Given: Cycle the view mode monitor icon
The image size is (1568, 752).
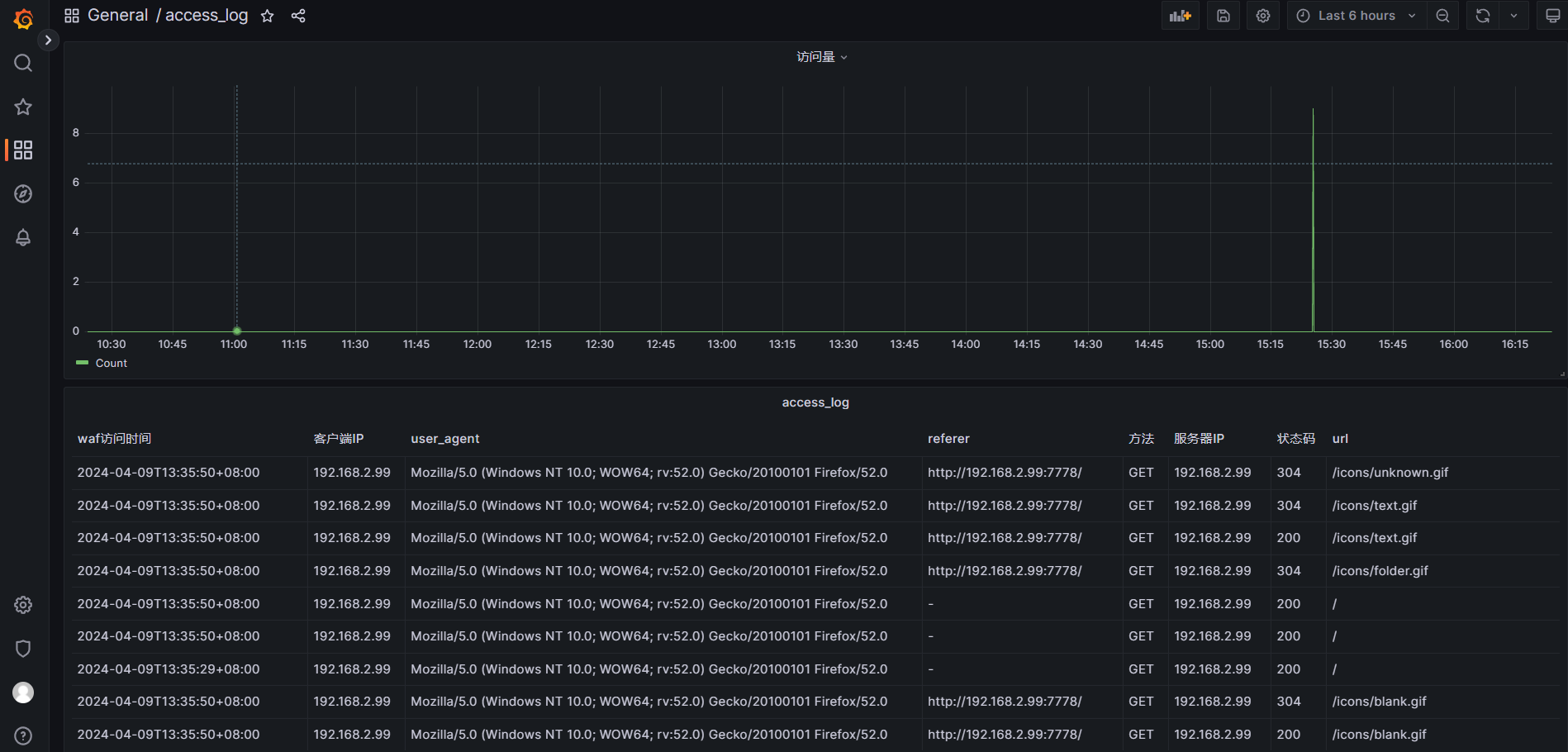Looking at the screenshot, I should click(1552, 16).
